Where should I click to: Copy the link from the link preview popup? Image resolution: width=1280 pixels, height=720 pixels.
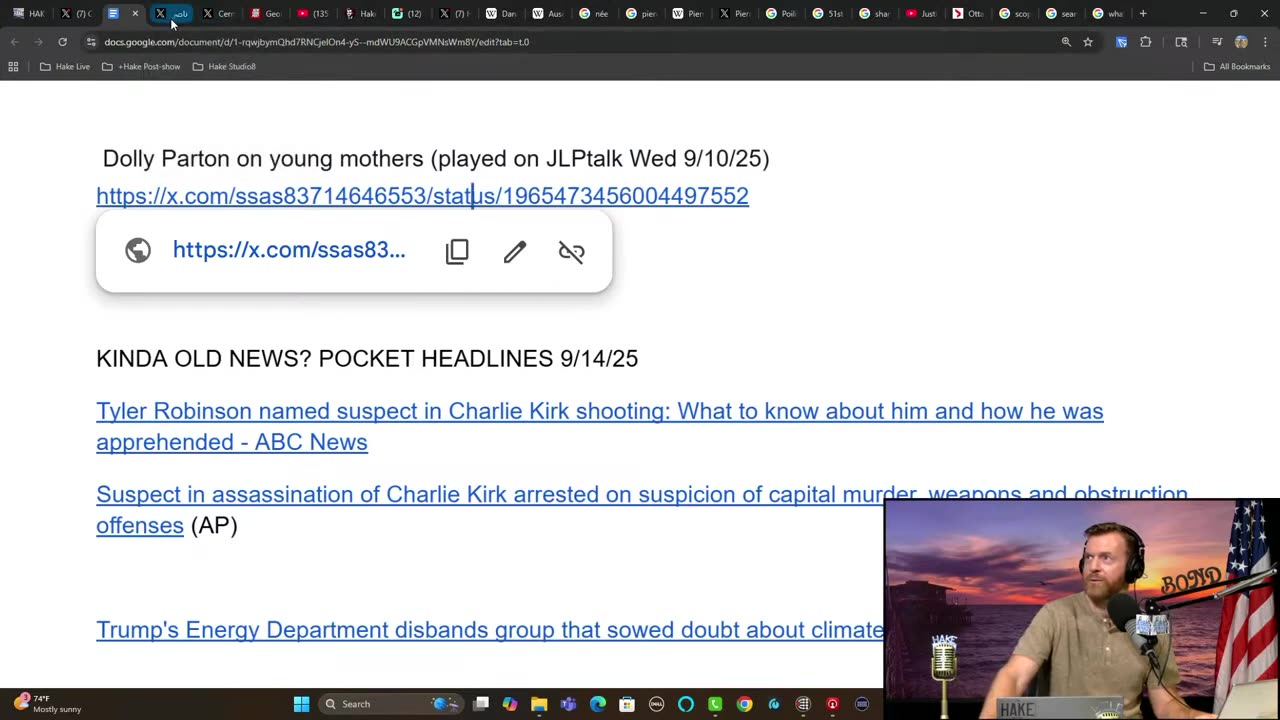tap(457, 251)
